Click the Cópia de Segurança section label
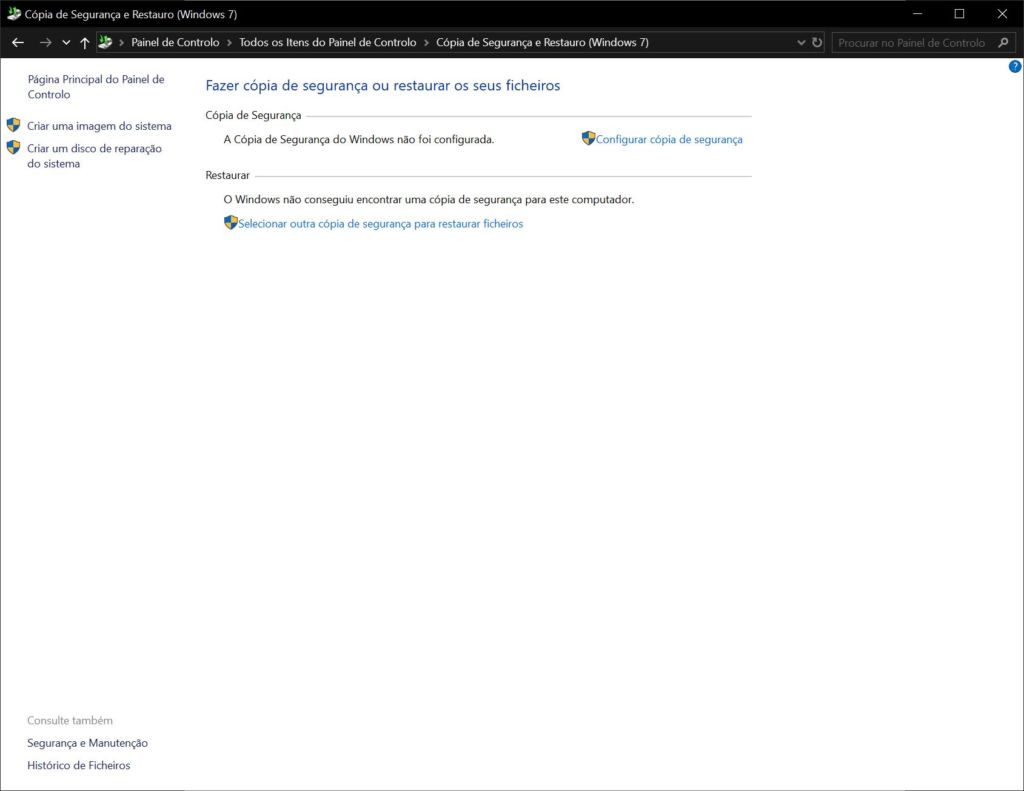This screenshot has width=1024, height=791. (253, 116)
